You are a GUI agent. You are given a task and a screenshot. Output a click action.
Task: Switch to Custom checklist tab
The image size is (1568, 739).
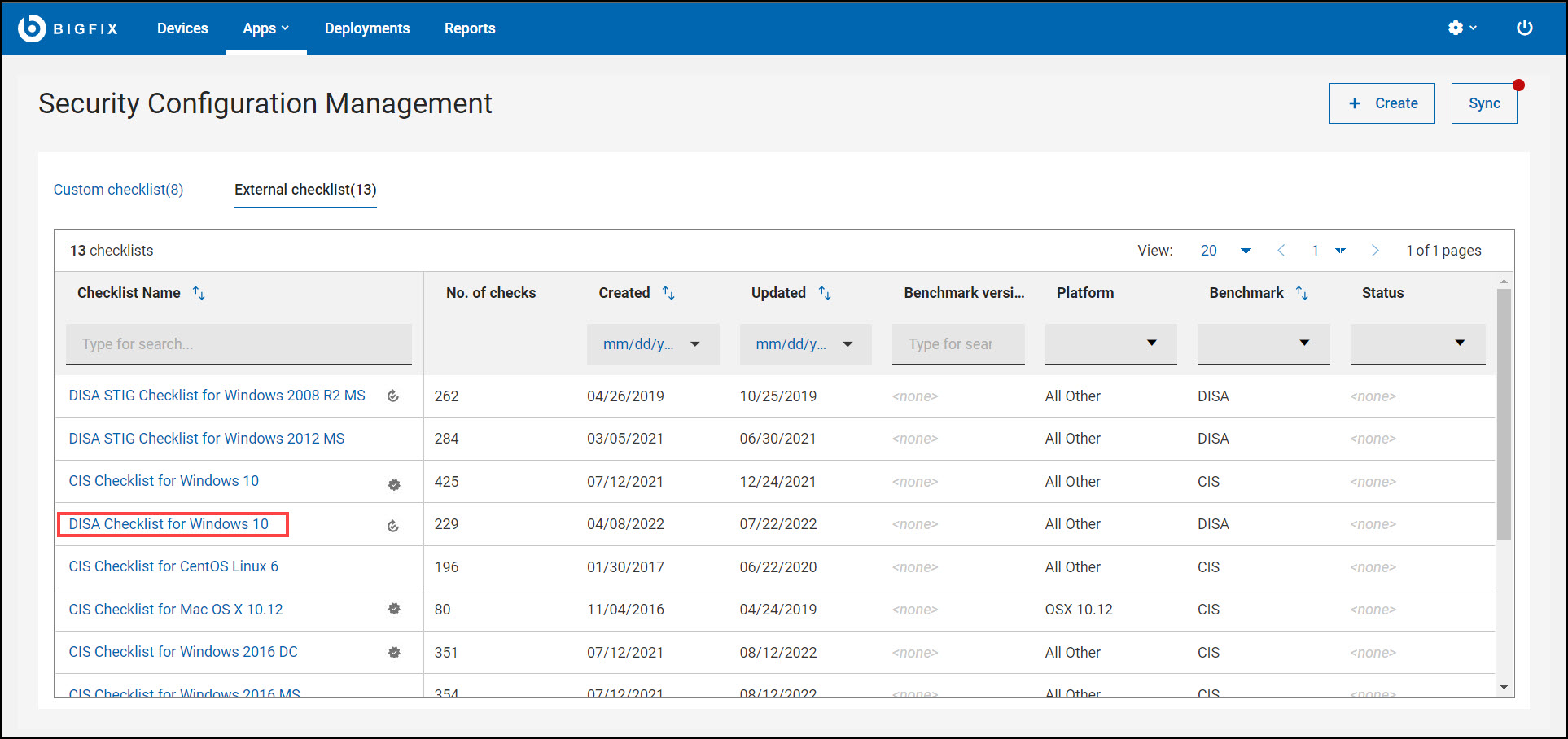point(118,190)
